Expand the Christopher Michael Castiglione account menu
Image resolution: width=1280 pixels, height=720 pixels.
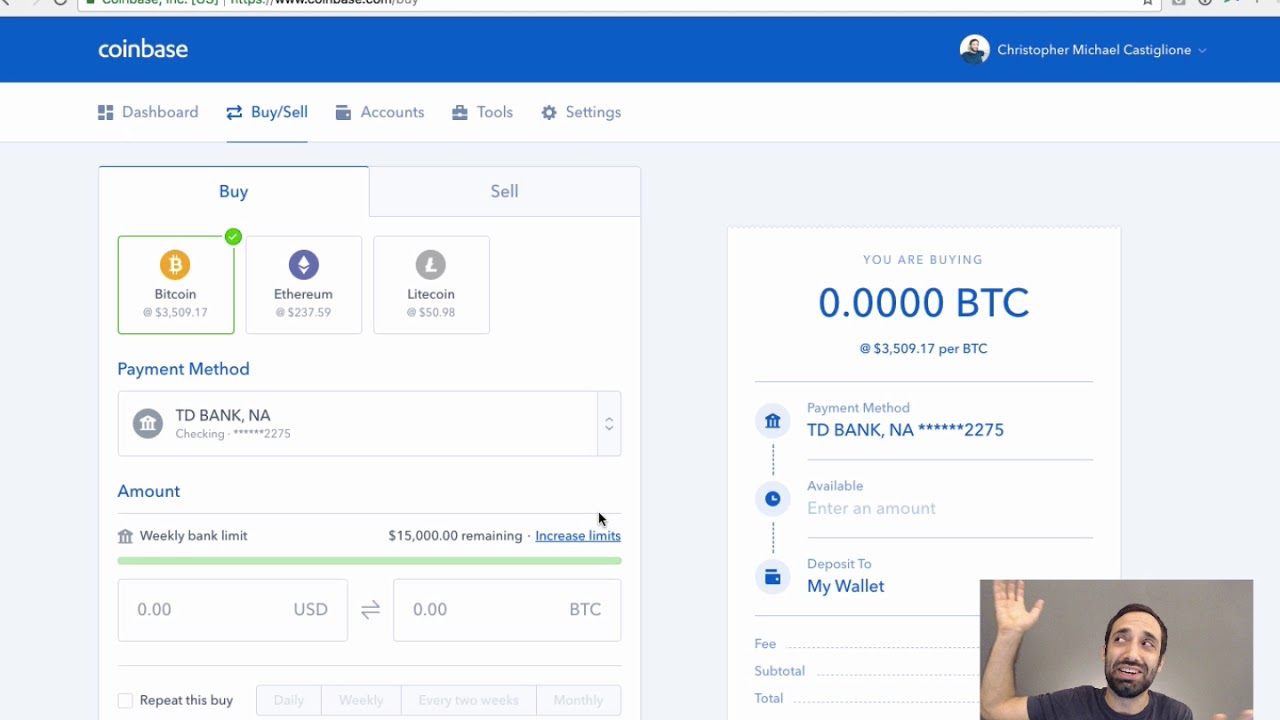click(1101, 50)
